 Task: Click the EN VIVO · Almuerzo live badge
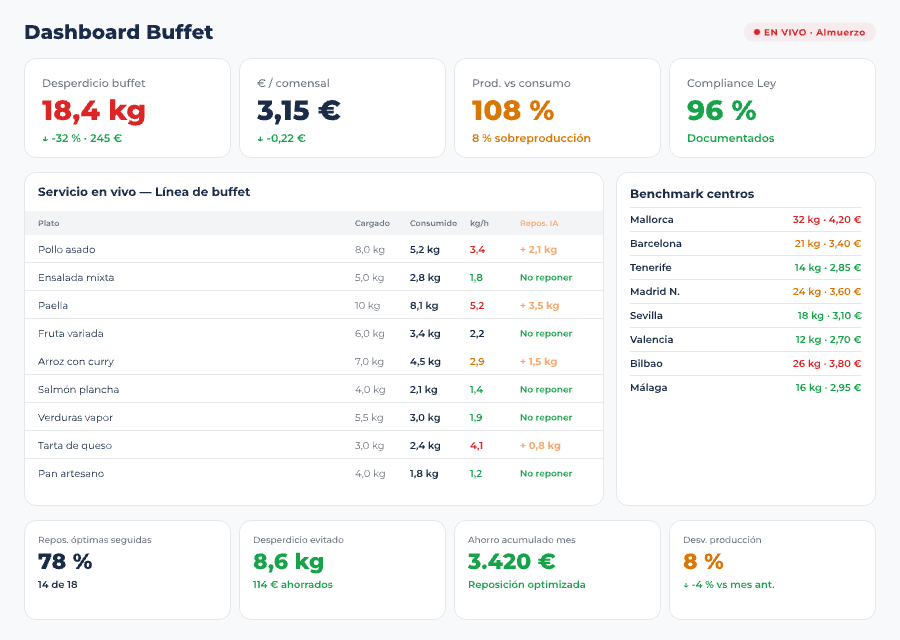810,32
